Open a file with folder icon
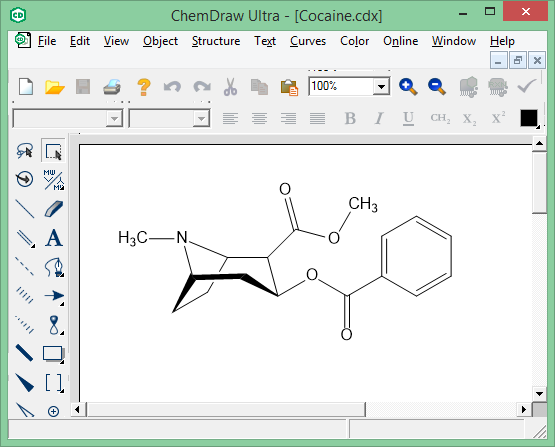The image size is (555, 447). tap(55, 87)
